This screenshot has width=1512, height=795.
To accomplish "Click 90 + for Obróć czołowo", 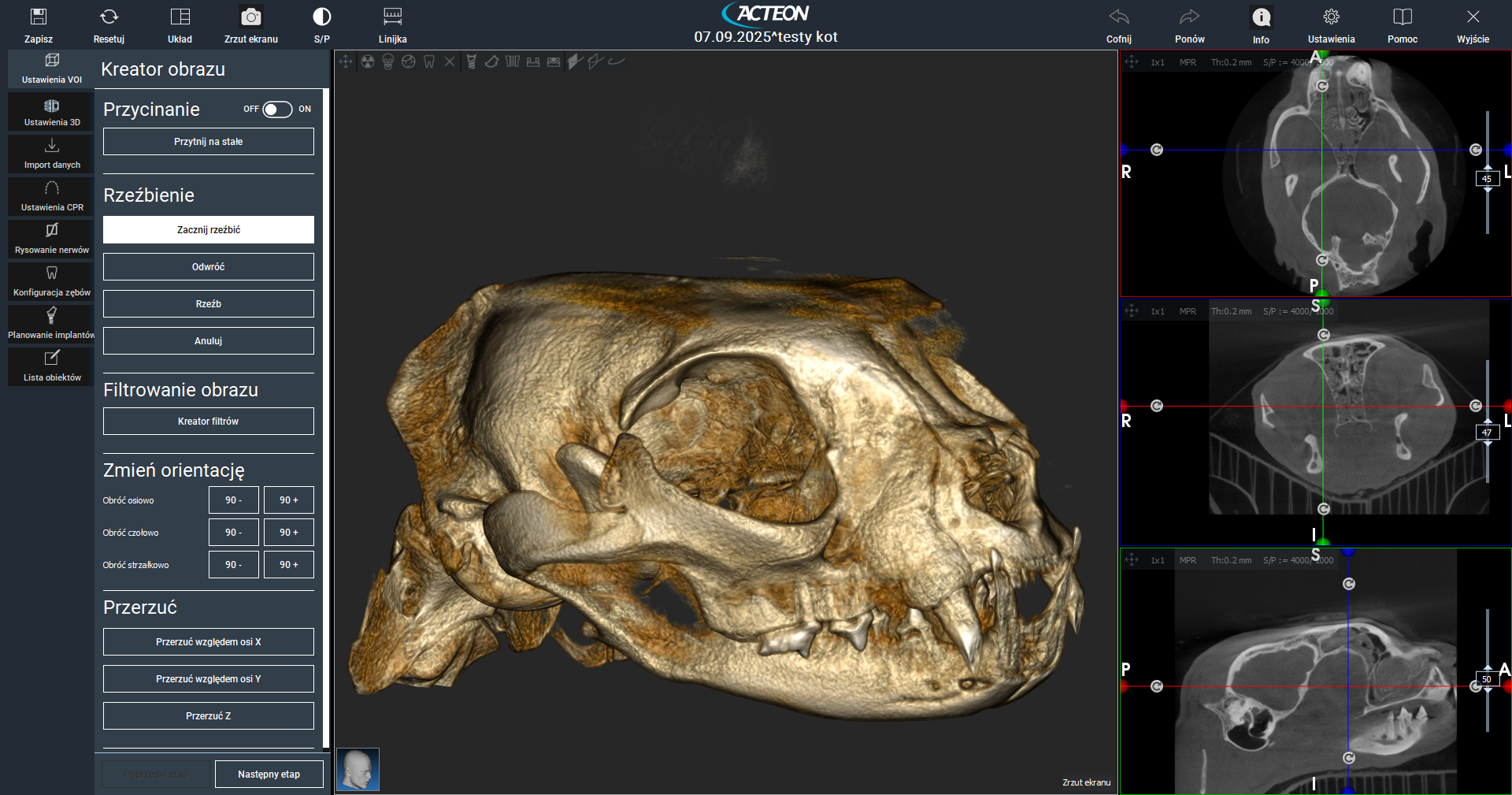I will 288,533.
